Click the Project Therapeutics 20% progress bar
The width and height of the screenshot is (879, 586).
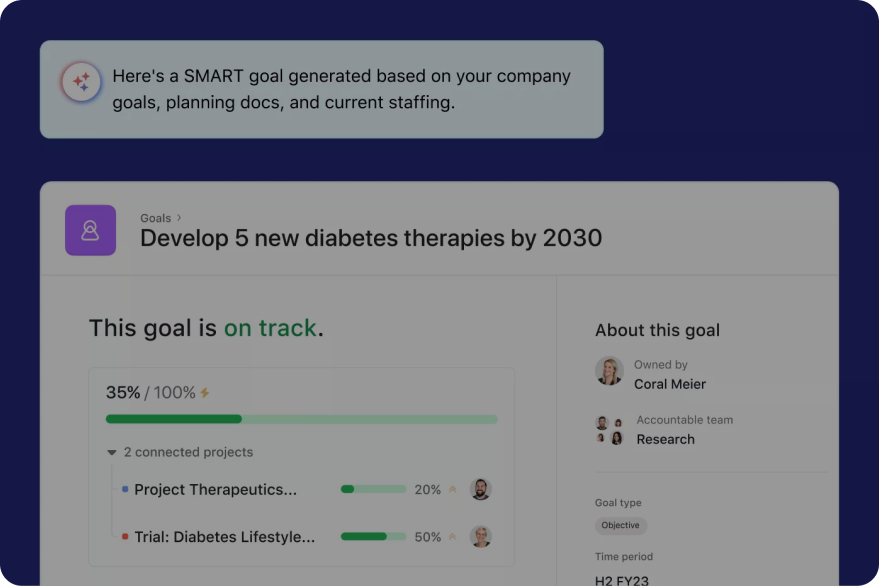click(x=373, y=490)
